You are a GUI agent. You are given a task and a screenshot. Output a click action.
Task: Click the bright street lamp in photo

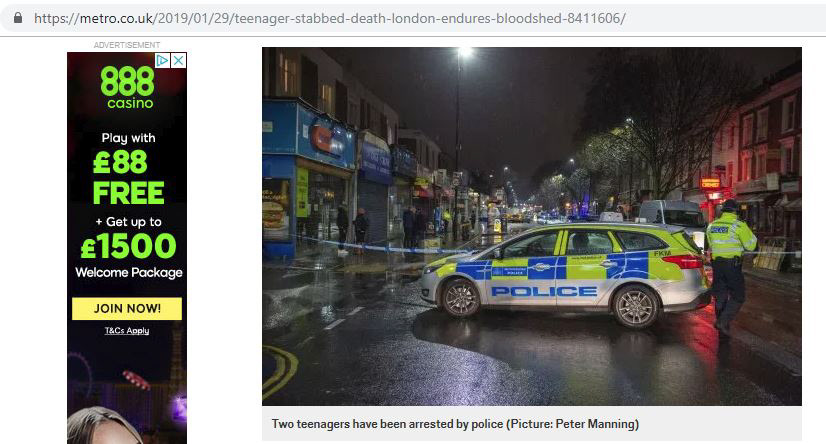click(x=465, y=52)
